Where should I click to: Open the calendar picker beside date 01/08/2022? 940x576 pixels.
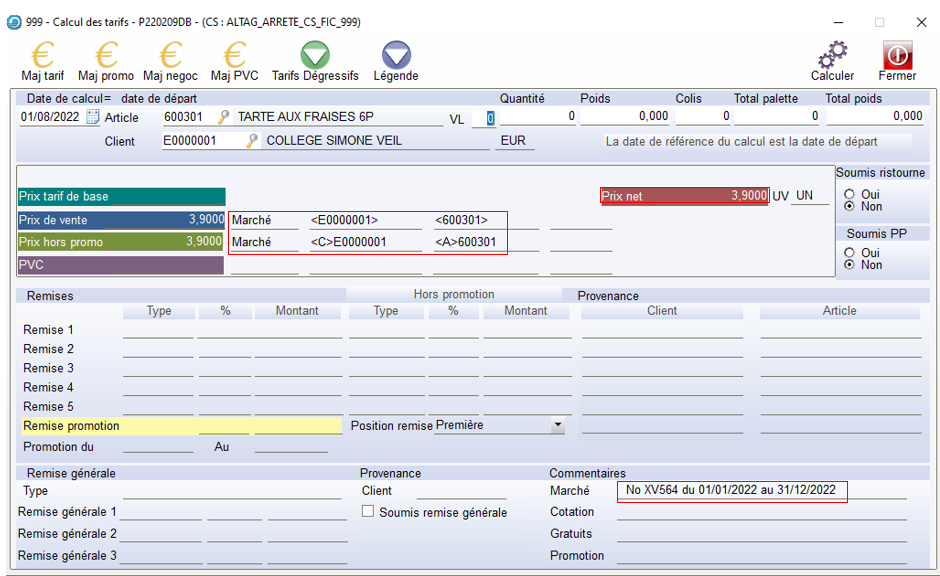coord(93,117)
